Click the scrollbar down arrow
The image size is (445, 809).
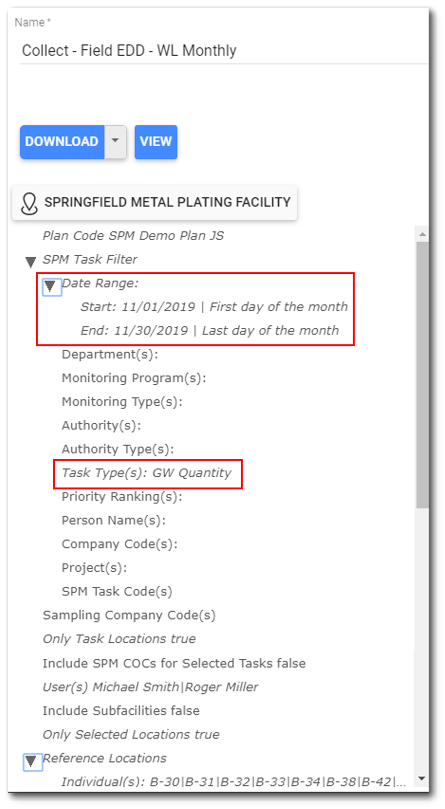tap(422, 778)
